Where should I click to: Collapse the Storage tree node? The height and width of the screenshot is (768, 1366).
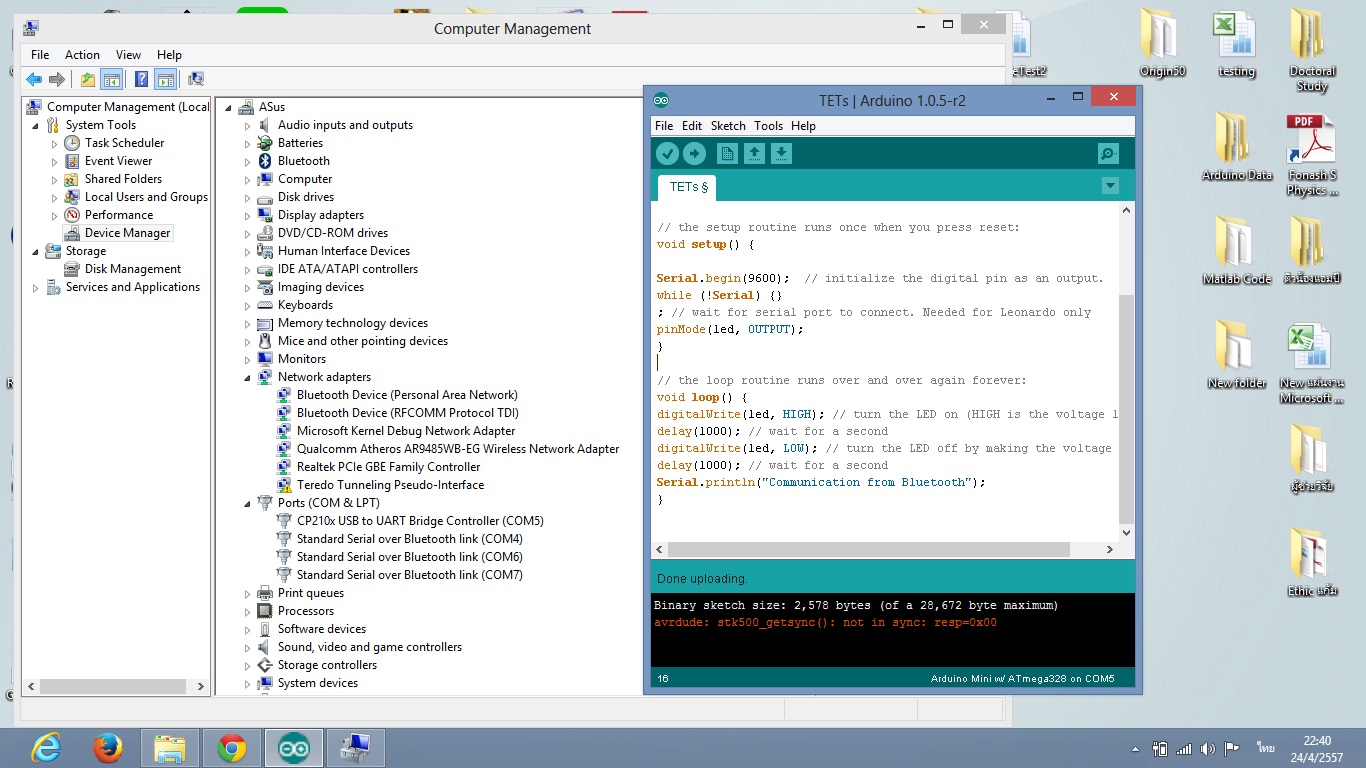(x=36, y=252)
